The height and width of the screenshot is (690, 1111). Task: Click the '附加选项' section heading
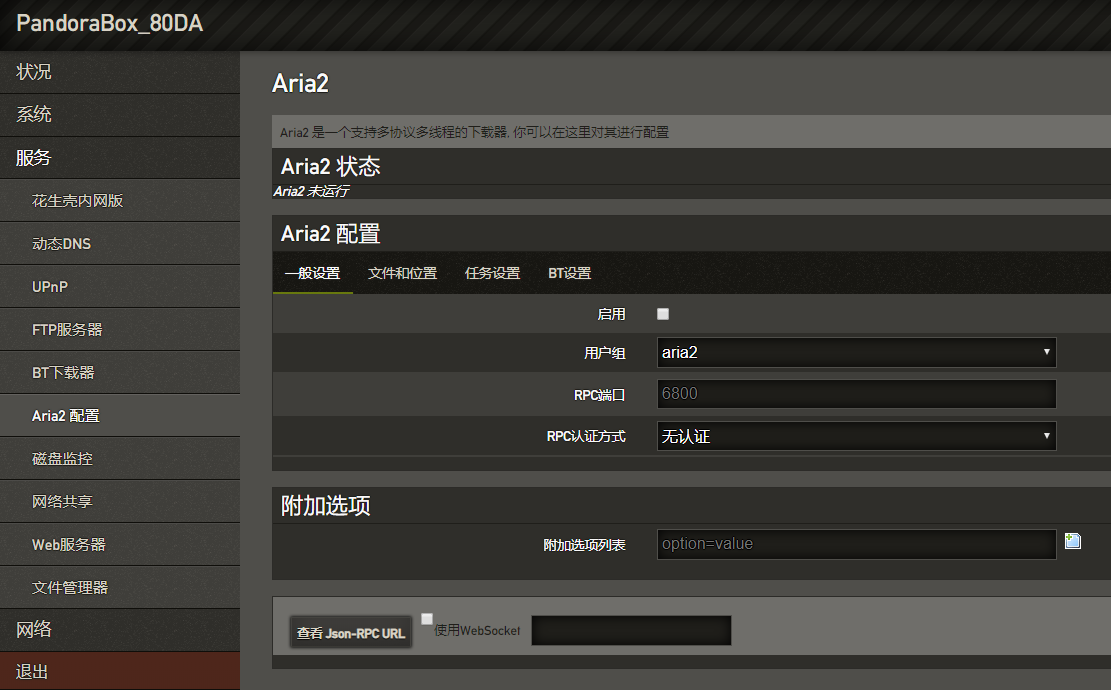(326, 506)
